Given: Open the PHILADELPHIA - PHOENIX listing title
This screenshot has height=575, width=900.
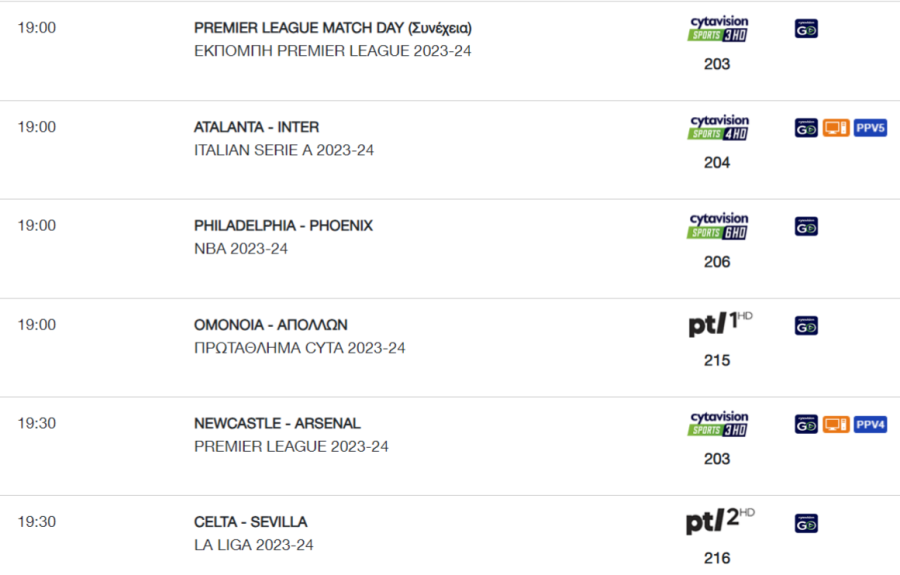Looking at the screenshot, I should click(284, 226).
